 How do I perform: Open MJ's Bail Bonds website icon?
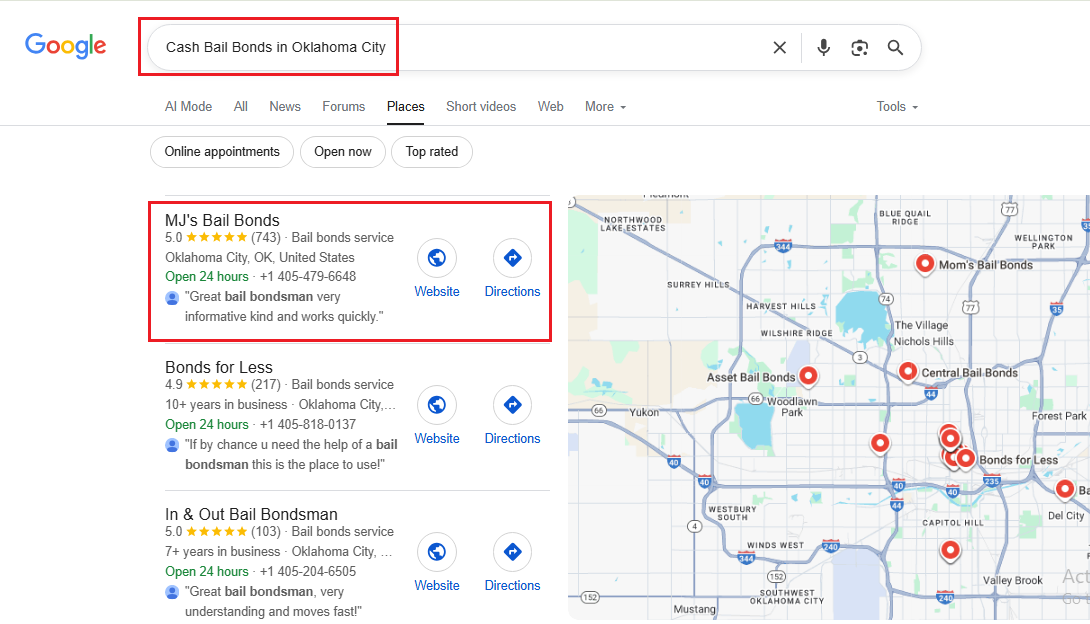436,258
